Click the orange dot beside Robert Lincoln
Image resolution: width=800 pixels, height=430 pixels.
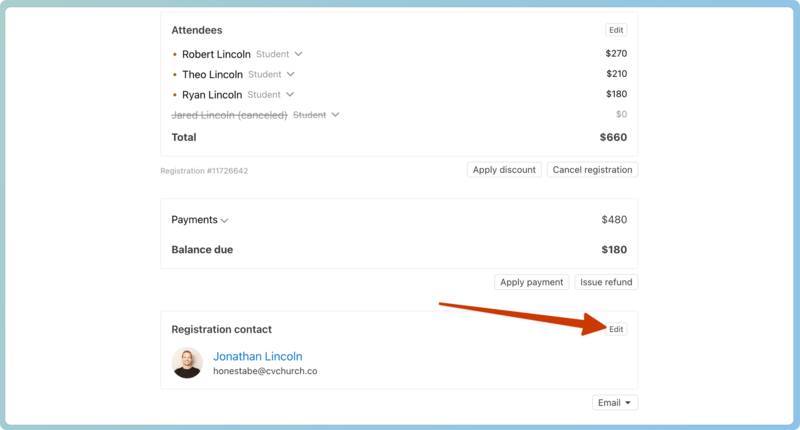click(175, 55)
